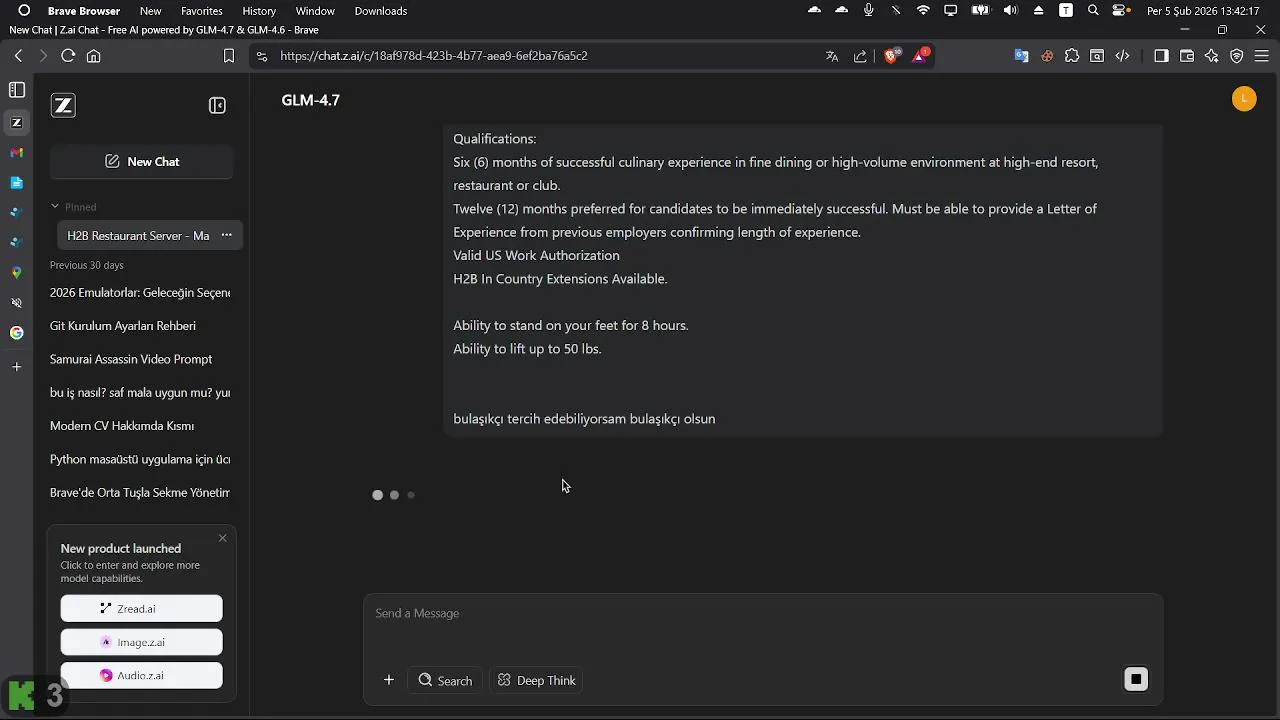Open chat 'Brave'de Orta Tuşla Sekme Yönetim'
Screen dimensions: 1280x720
(140, 492)
